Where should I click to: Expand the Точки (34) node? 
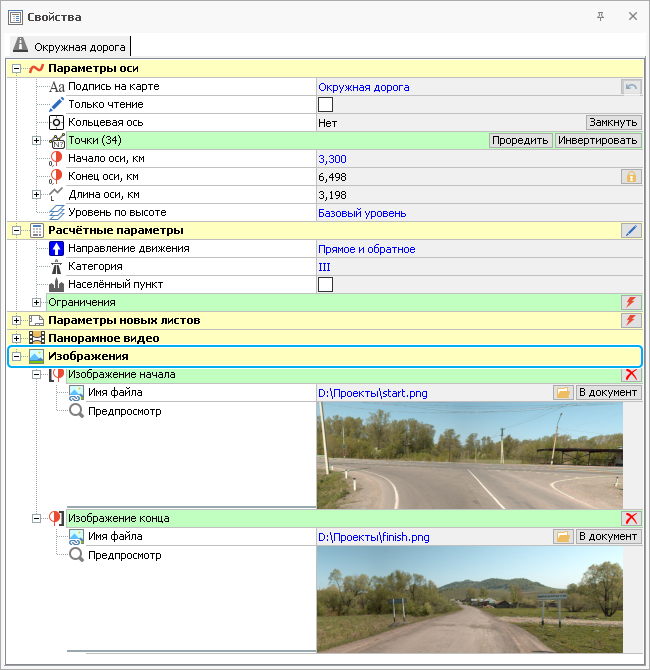(36, 141)
